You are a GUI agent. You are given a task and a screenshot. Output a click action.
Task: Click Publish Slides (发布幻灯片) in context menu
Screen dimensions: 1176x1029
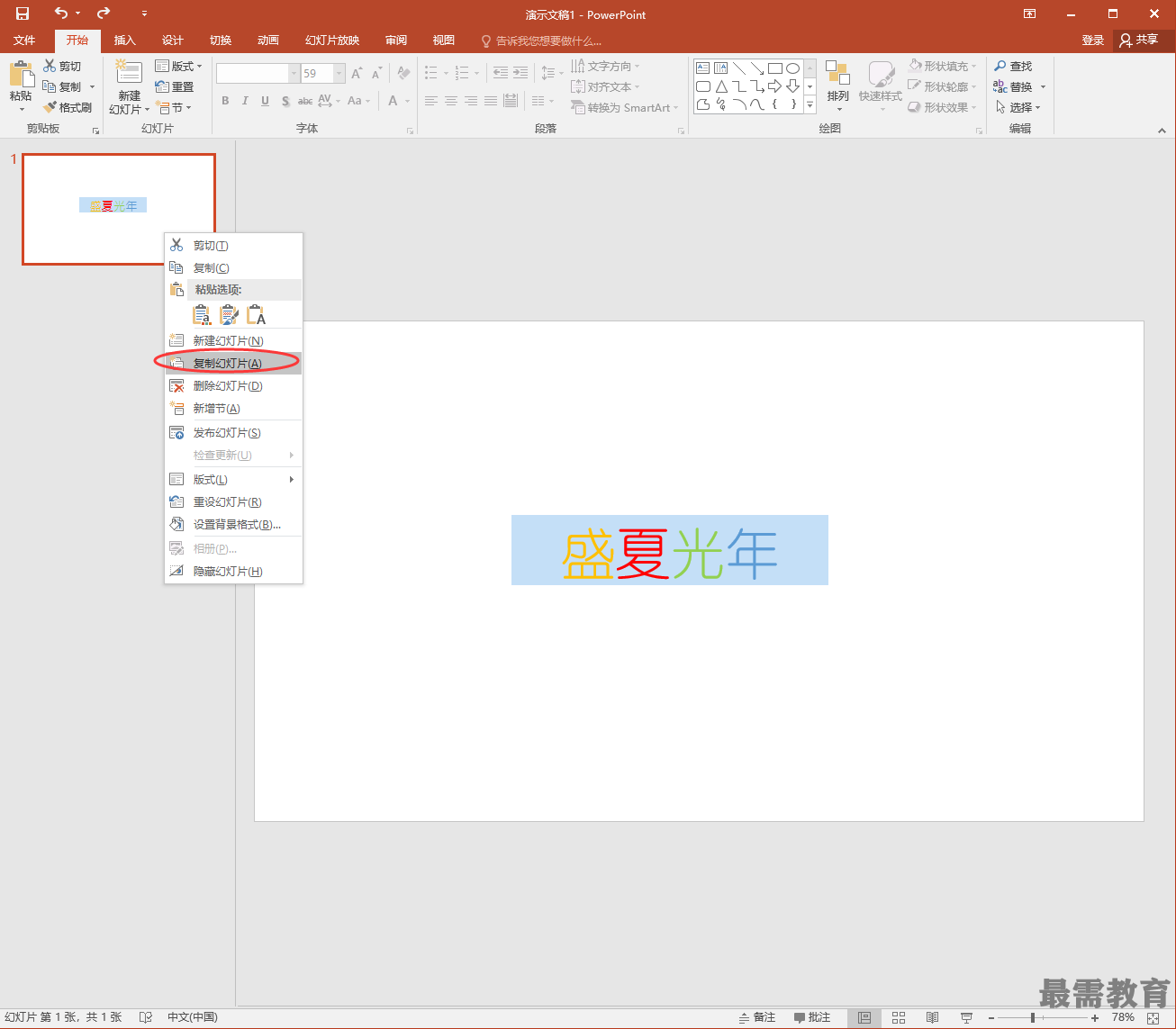pos(233,432)
